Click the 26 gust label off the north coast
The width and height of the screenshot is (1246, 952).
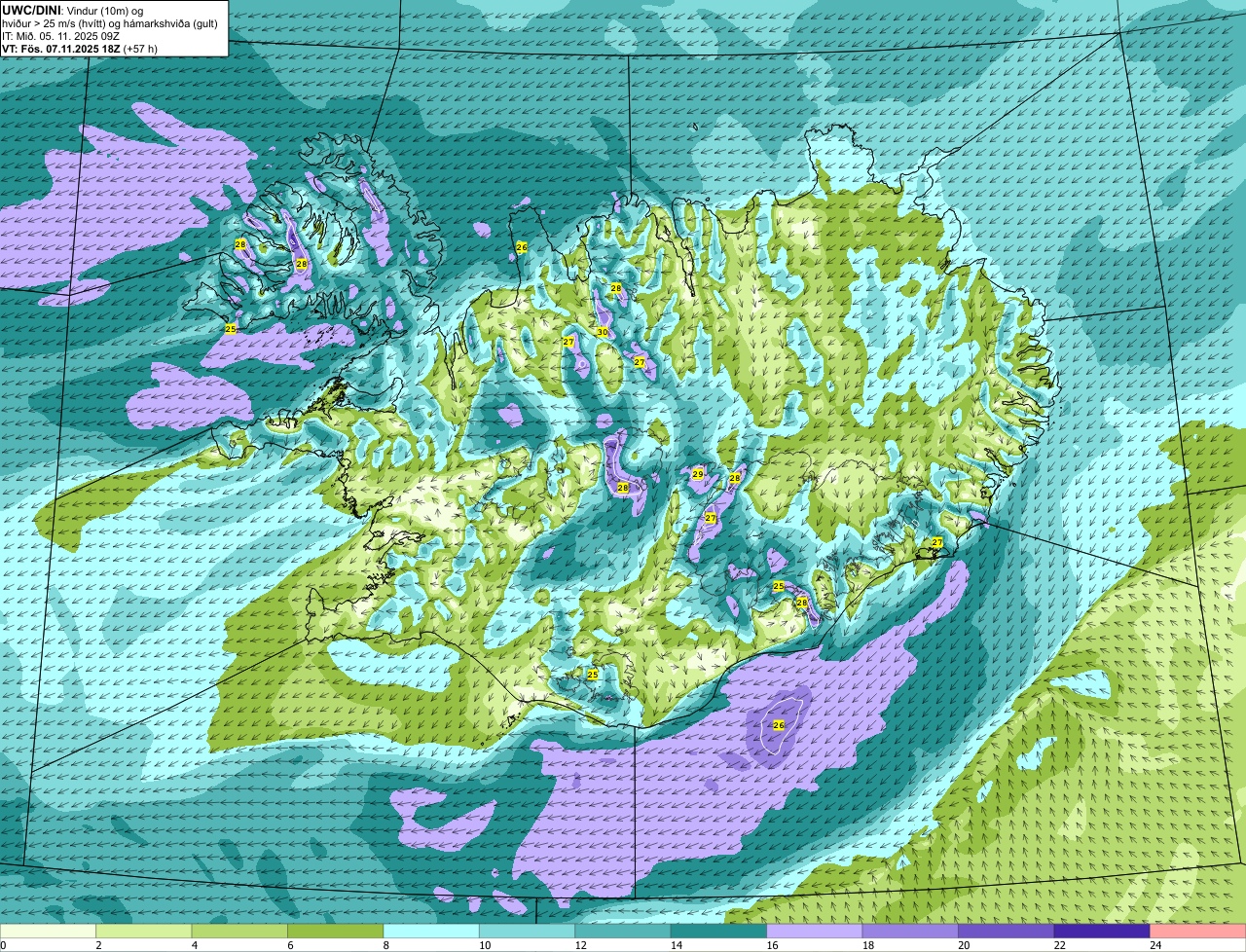click(x=522, y=247)
